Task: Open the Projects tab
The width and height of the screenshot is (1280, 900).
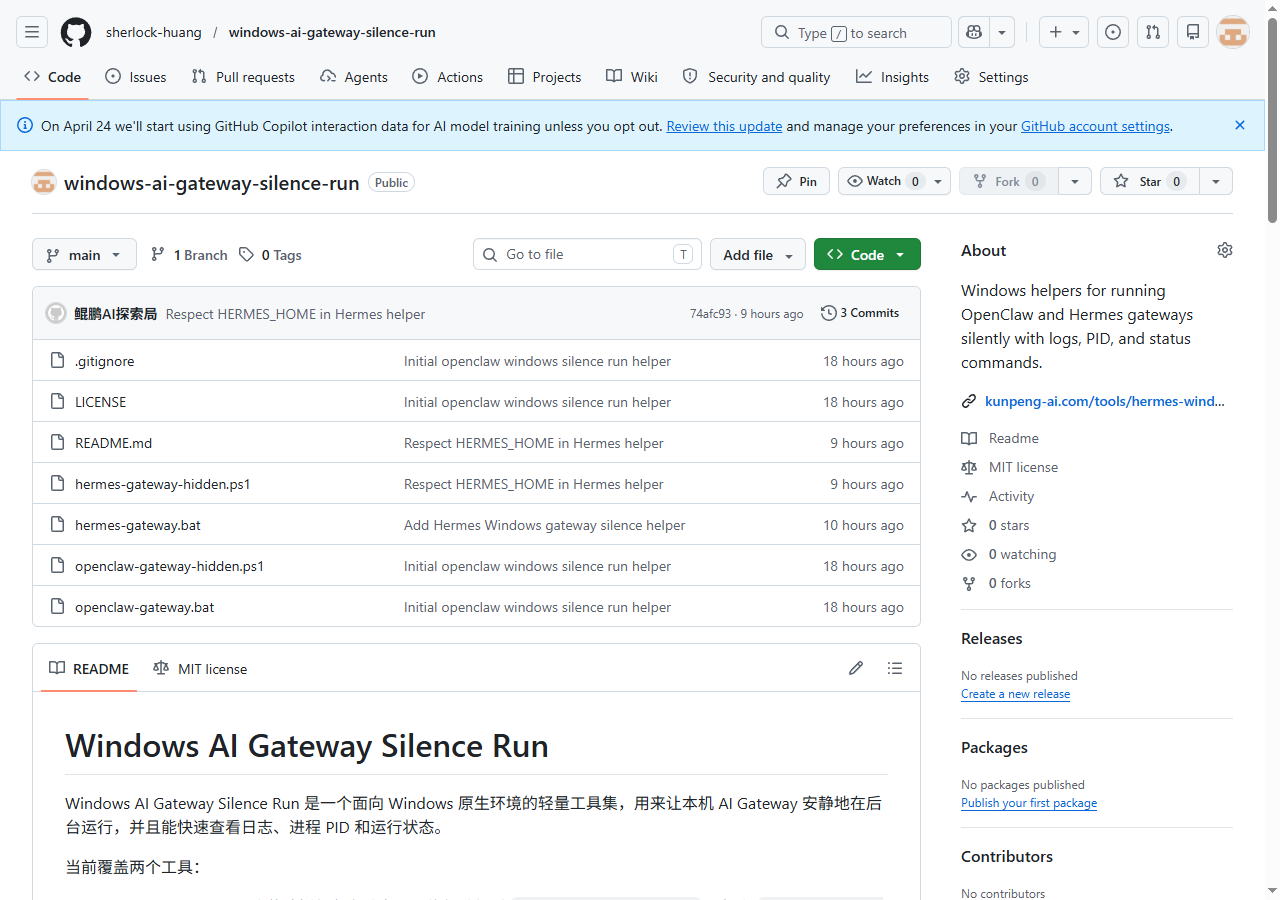Action: pyautogui.click(x=544, y=77)
